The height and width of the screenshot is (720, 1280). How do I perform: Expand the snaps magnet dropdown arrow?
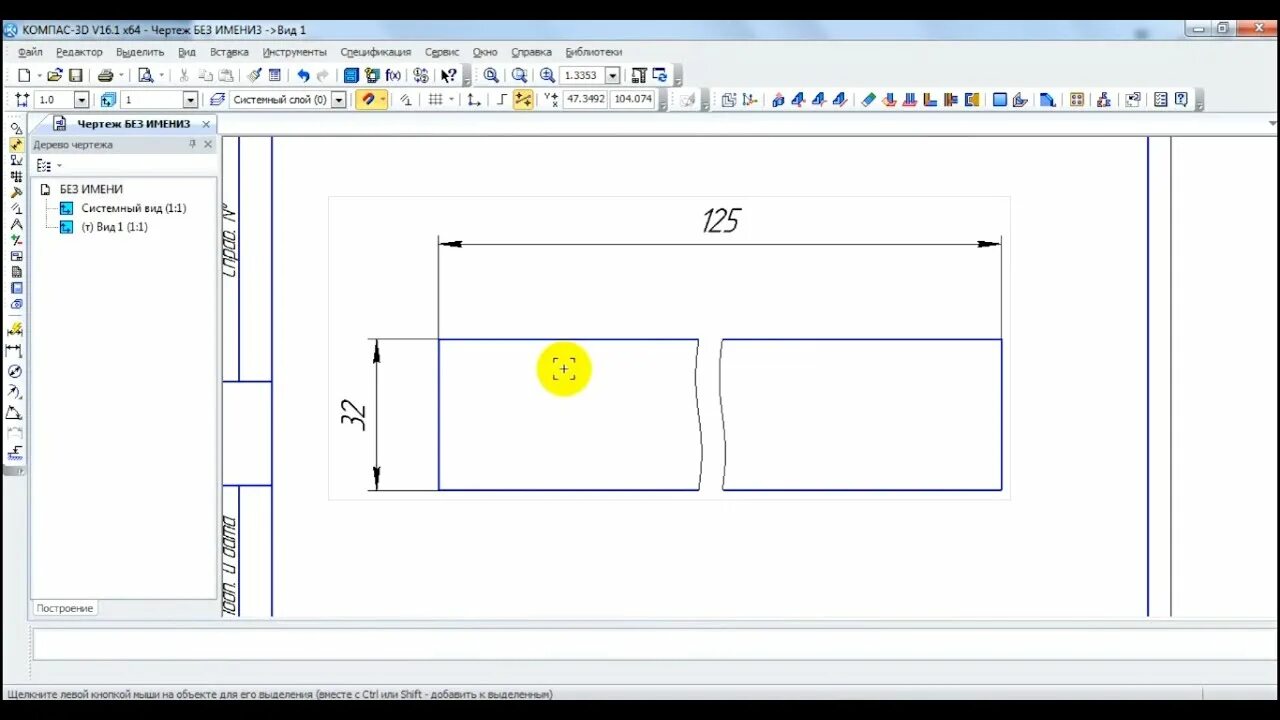pos(383,100)
